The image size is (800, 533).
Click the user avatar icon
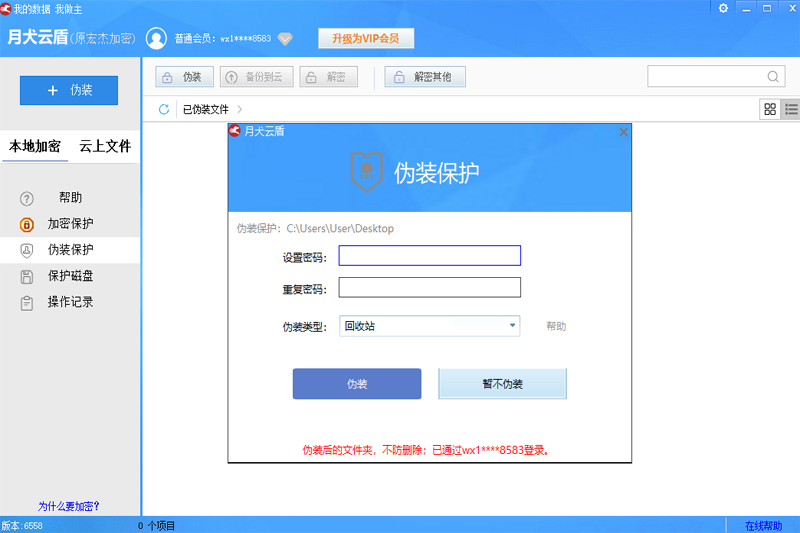pos(156,39)
